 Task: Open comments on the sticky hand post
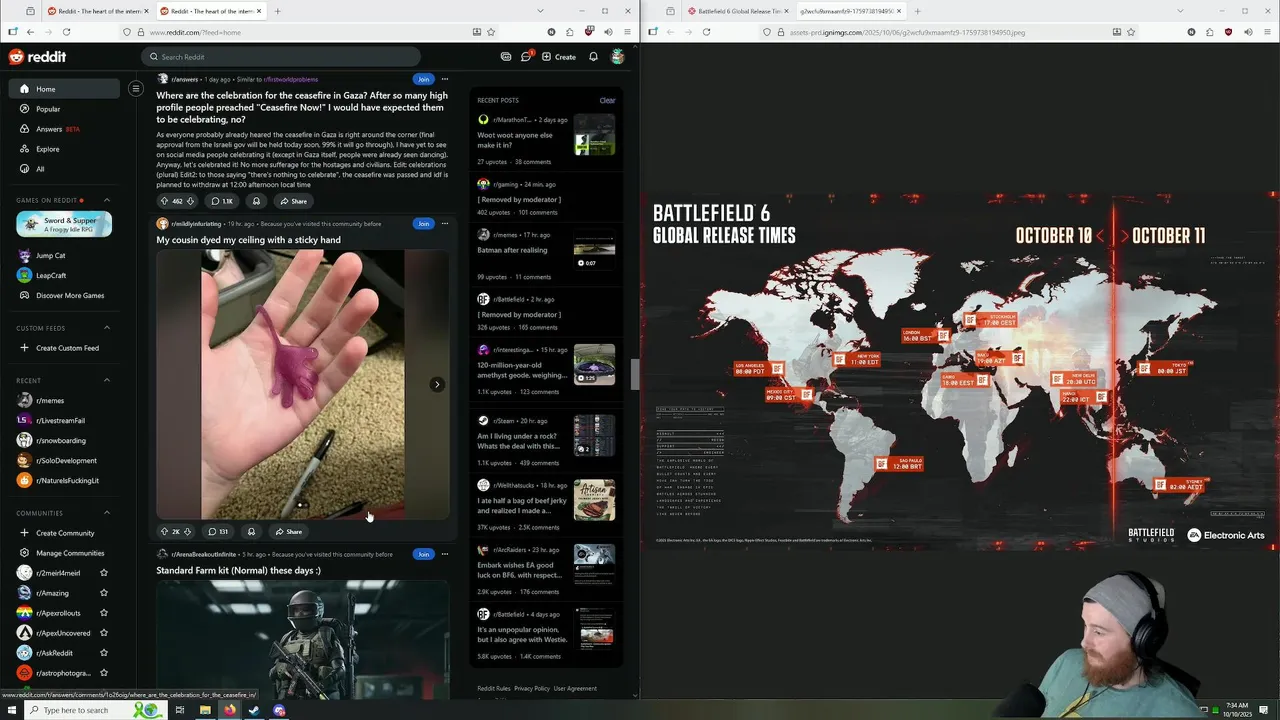pos(218,532)
